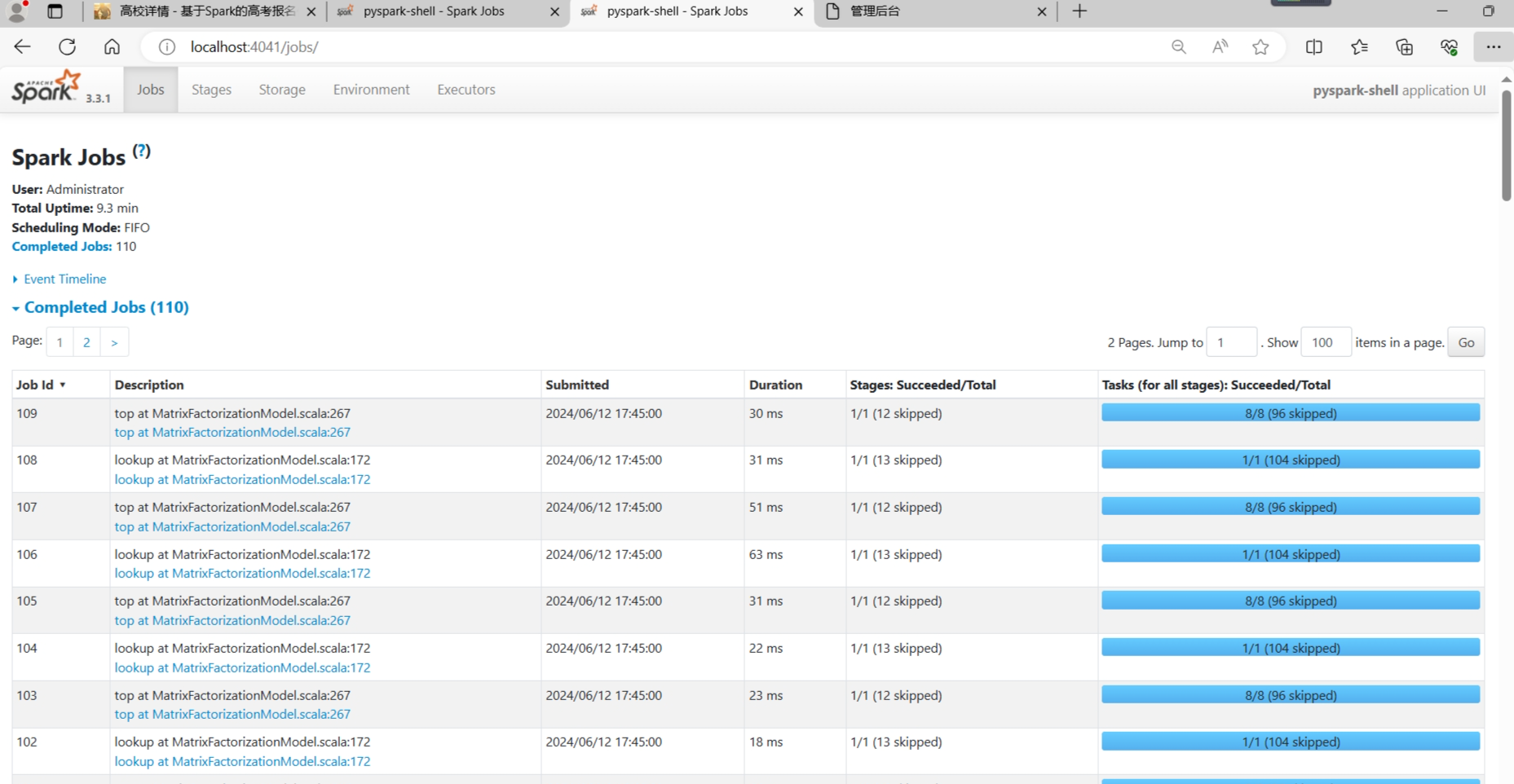Open the Storage navigation tab
1514x784 pixels.
click(282, 90)
